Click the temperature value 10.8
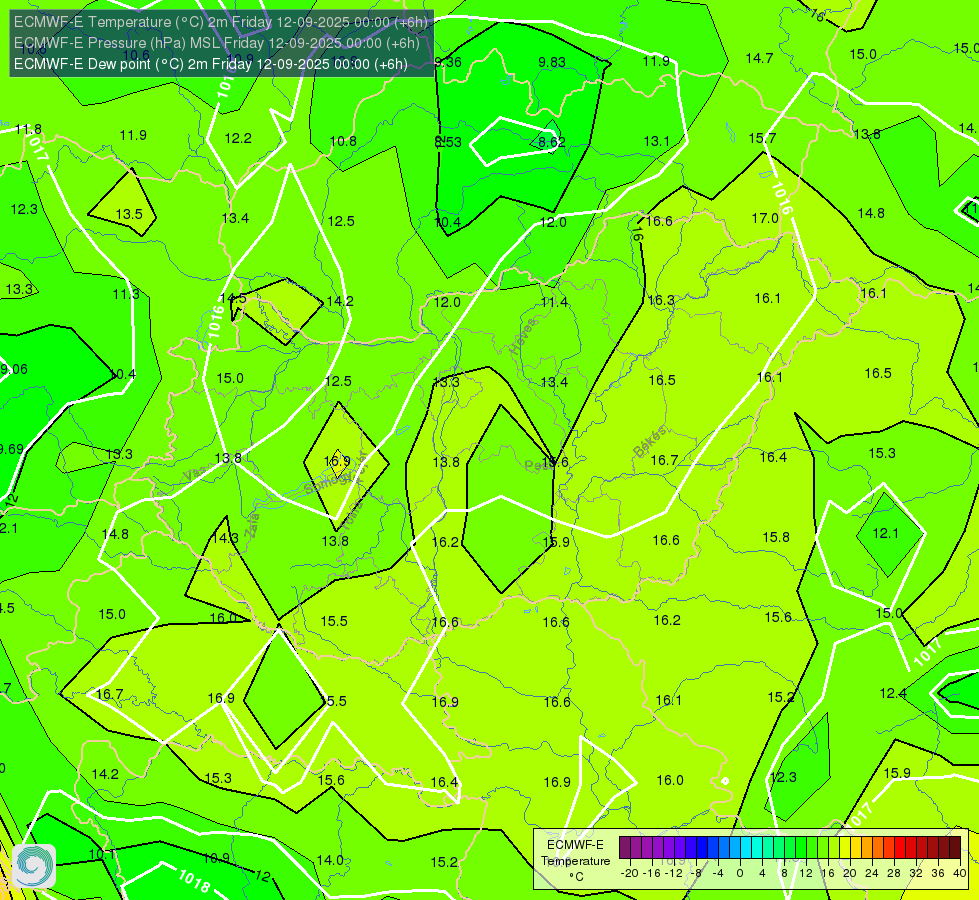 click(343, 141)
